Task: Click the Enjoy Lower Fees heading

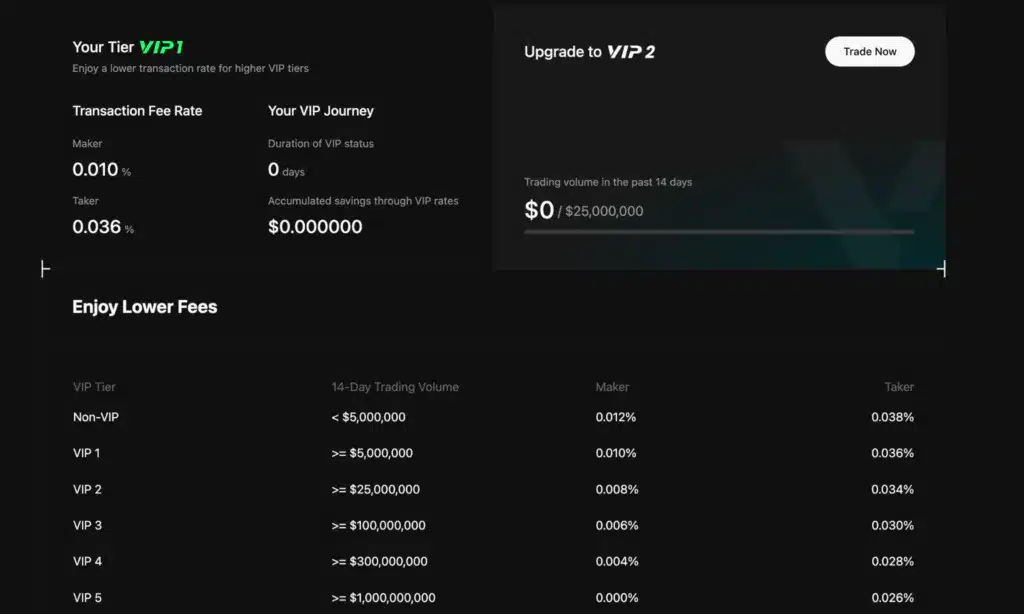Action: tap(145, 307)
